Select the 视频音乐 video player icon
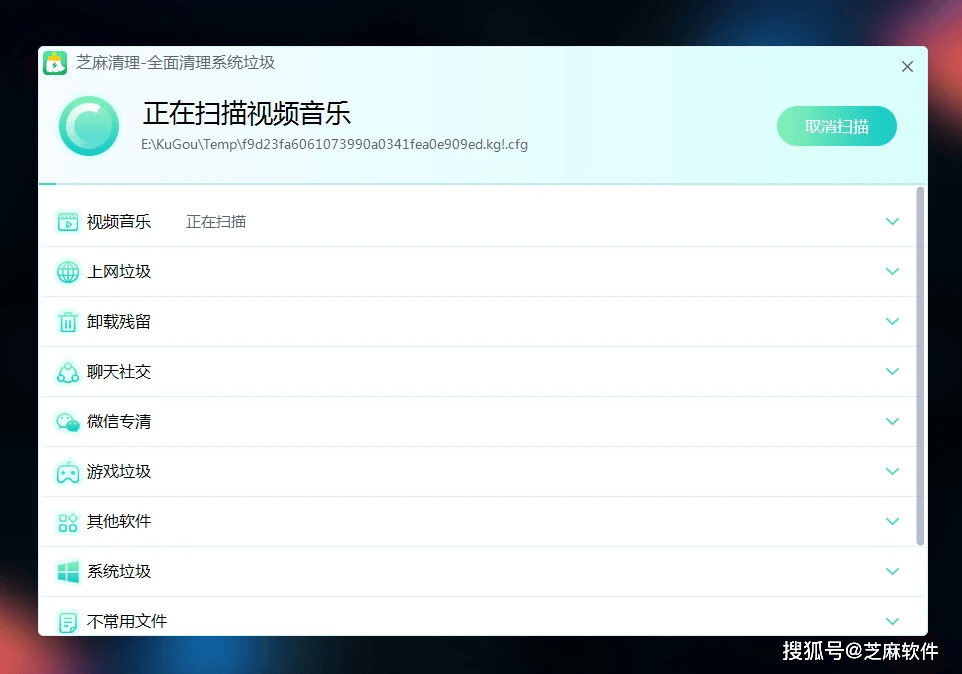This screenshot has width=962, height=674. 67,221
